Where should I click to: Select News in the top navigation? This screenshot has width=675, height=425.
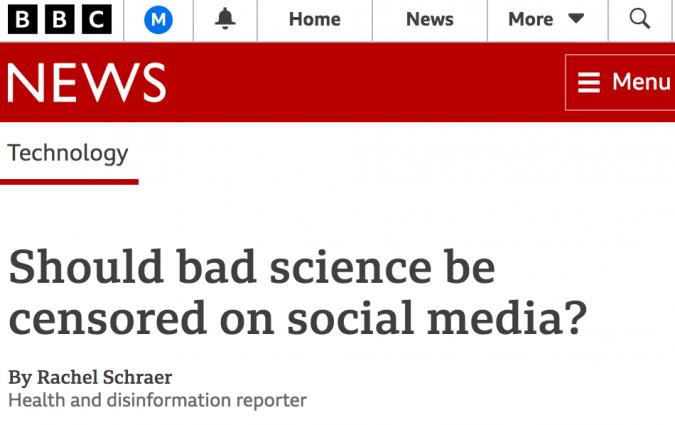430,19
